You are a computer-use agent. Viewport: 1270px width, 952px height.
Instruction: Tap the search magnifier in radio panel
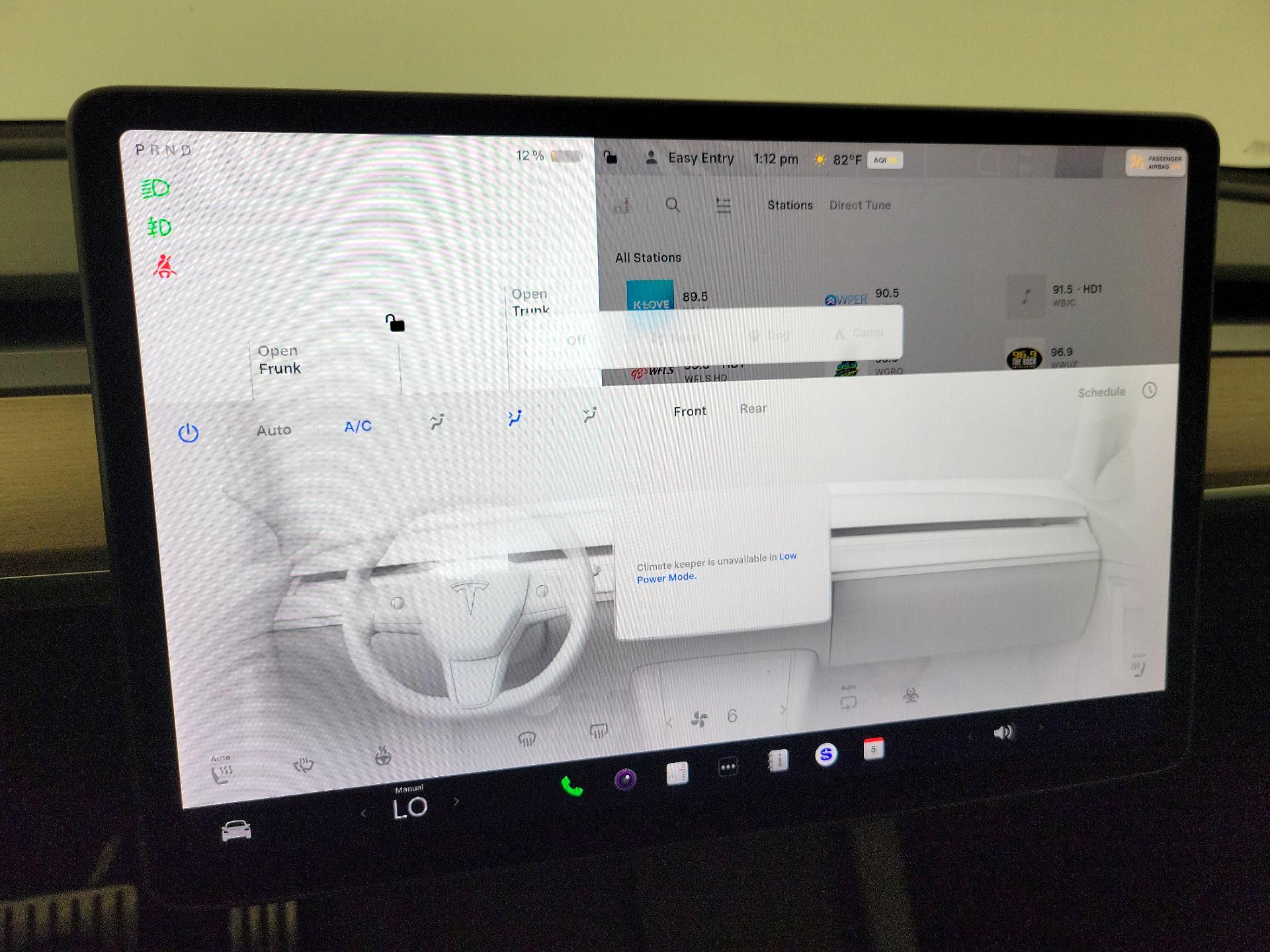[673, 205]
